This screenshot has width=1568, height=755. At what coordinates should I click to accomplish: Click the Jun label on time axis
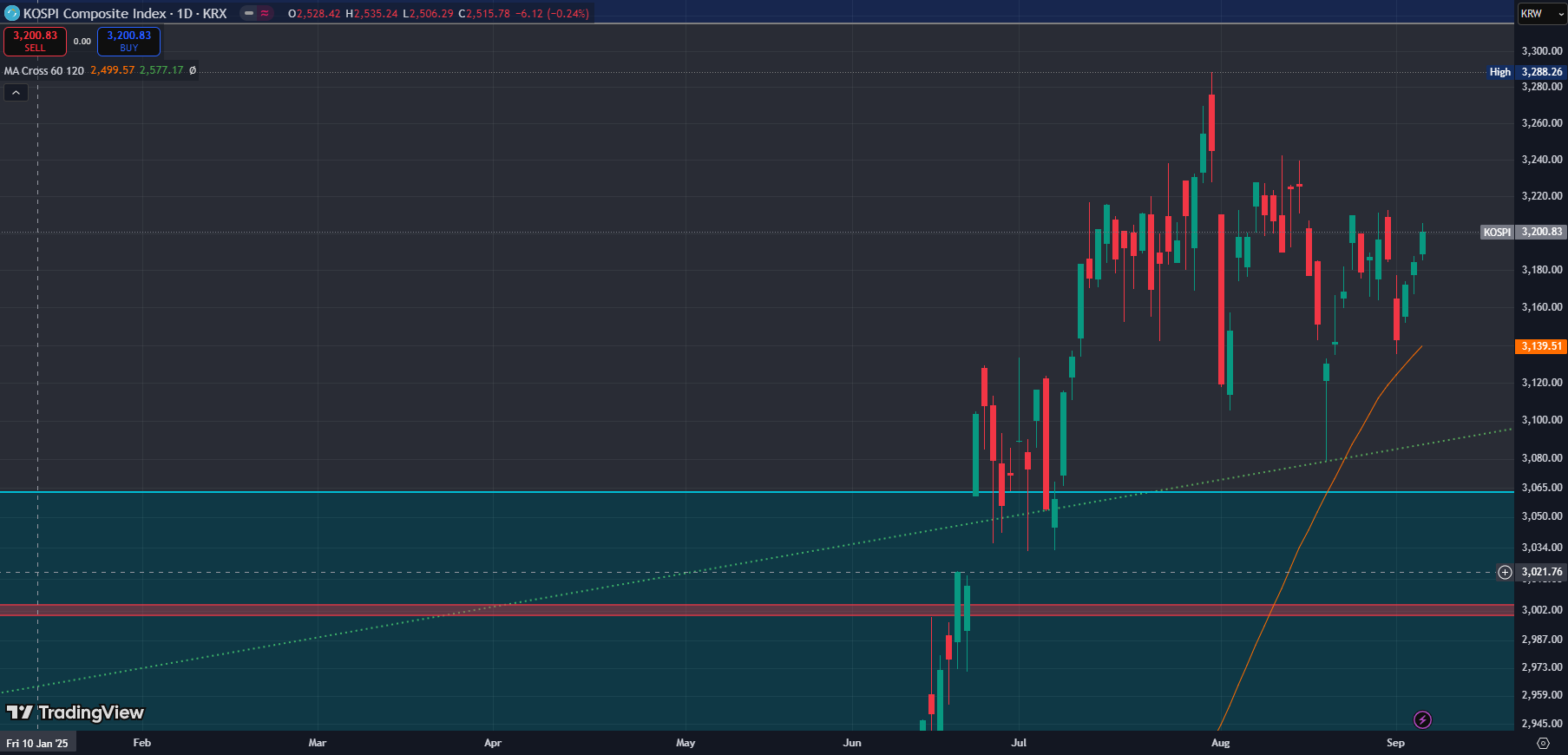click(852, 743)
